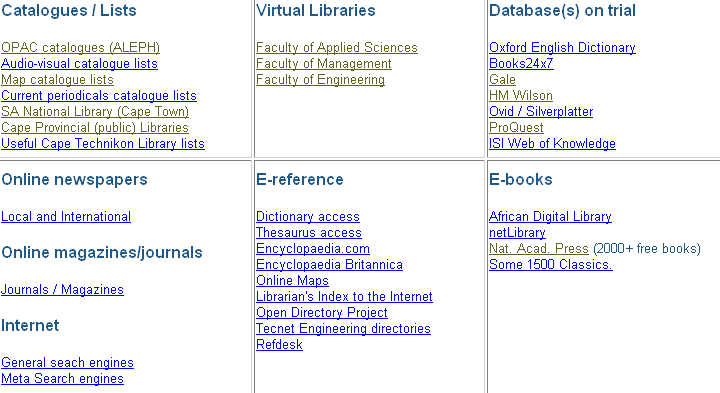Open Encyclopaedia Britannica reference

(x=329, y=265)
